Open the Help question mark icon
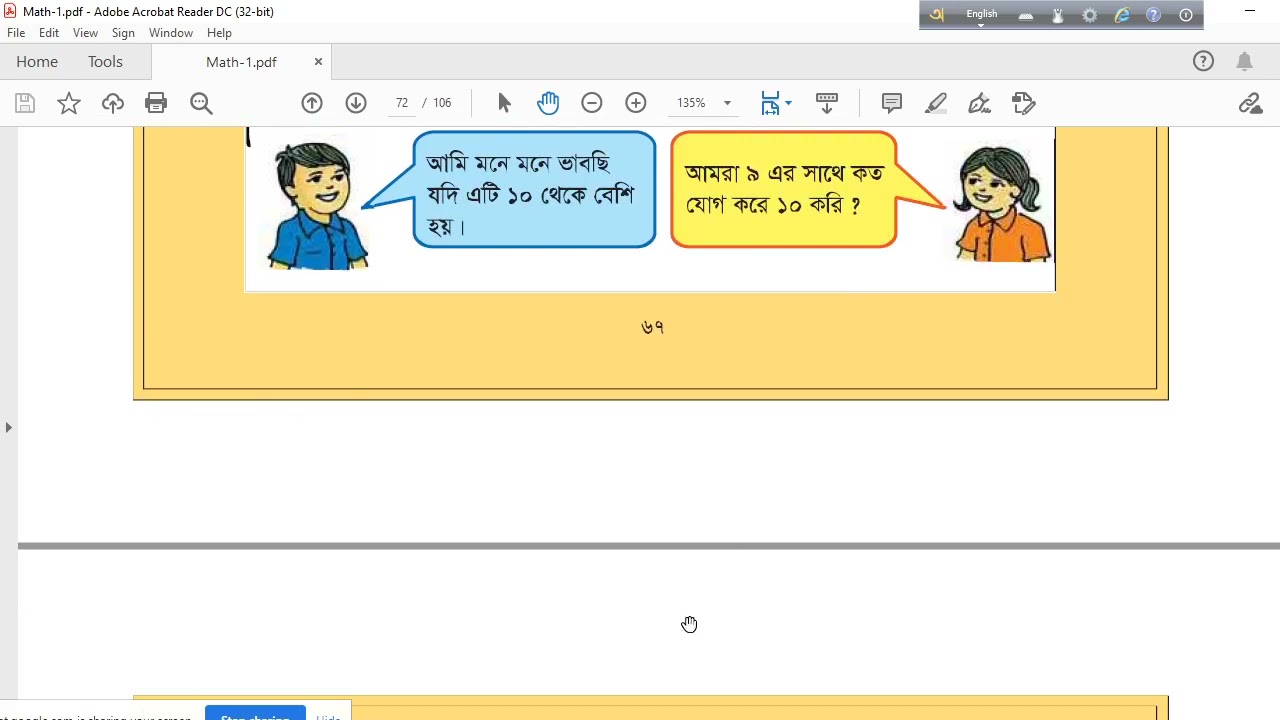The image size is (1280, 720). [x=1203, y=62]
